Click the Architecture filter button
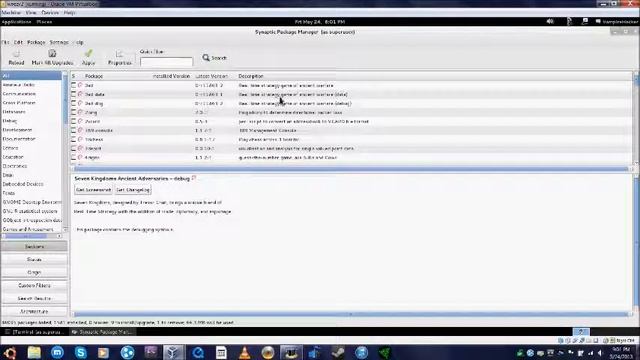This screenshot has width=640, height=360. click(x=34, y=311)
